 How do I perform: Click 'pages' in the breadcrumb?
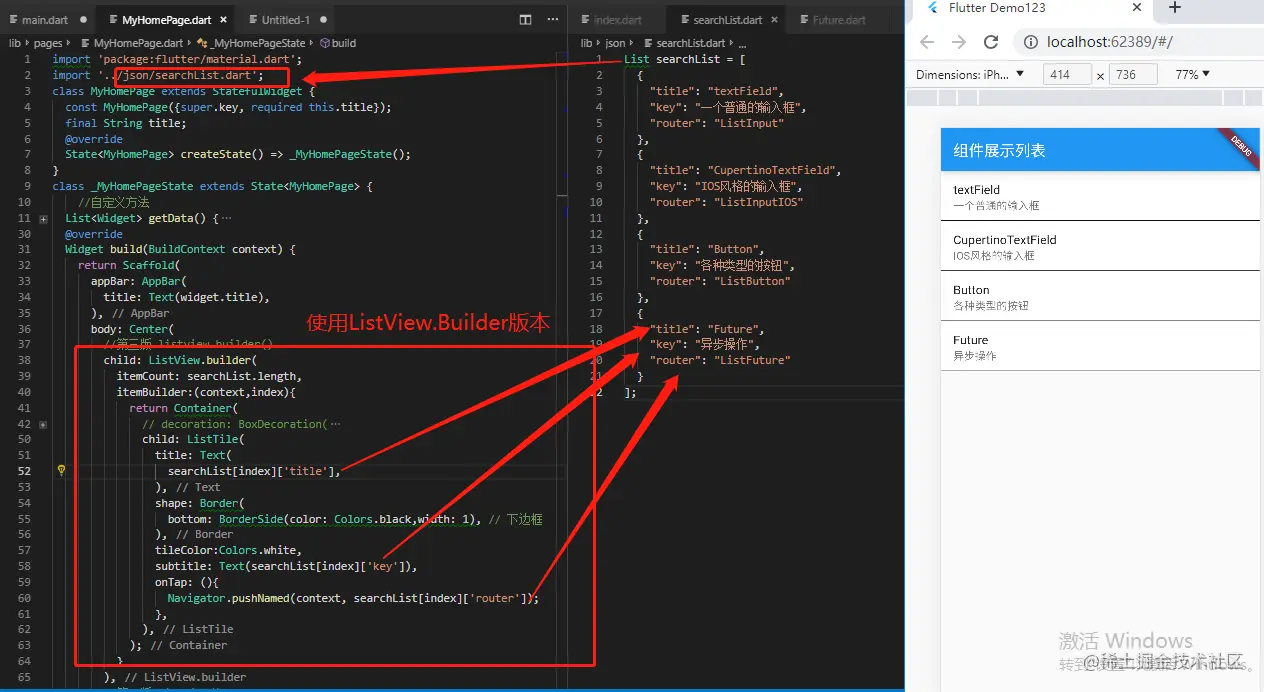(47, 43)
